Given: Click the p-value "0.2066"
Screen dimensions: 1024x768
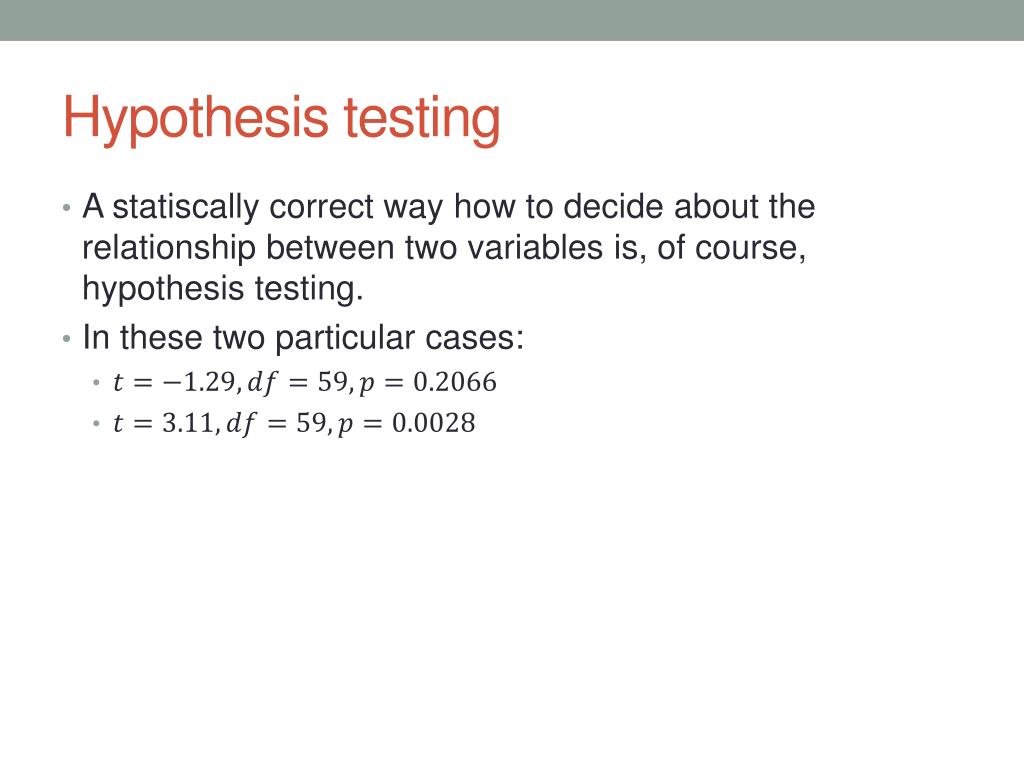Looking at the screenshot, I should click(x=455, y=383).
